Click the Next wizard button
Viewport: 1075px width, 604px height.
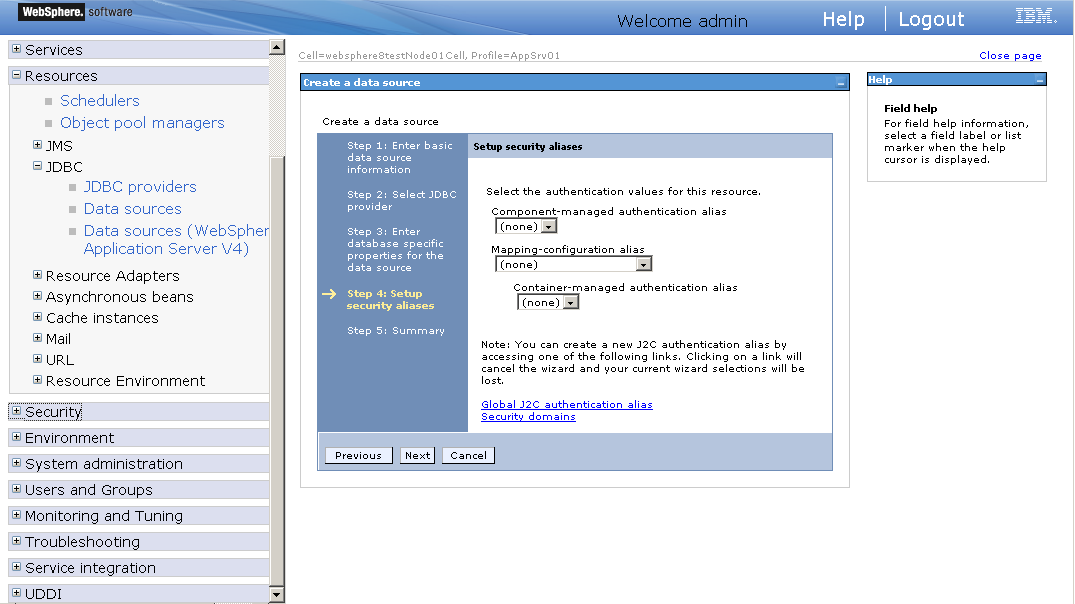(x=417, y=455)
